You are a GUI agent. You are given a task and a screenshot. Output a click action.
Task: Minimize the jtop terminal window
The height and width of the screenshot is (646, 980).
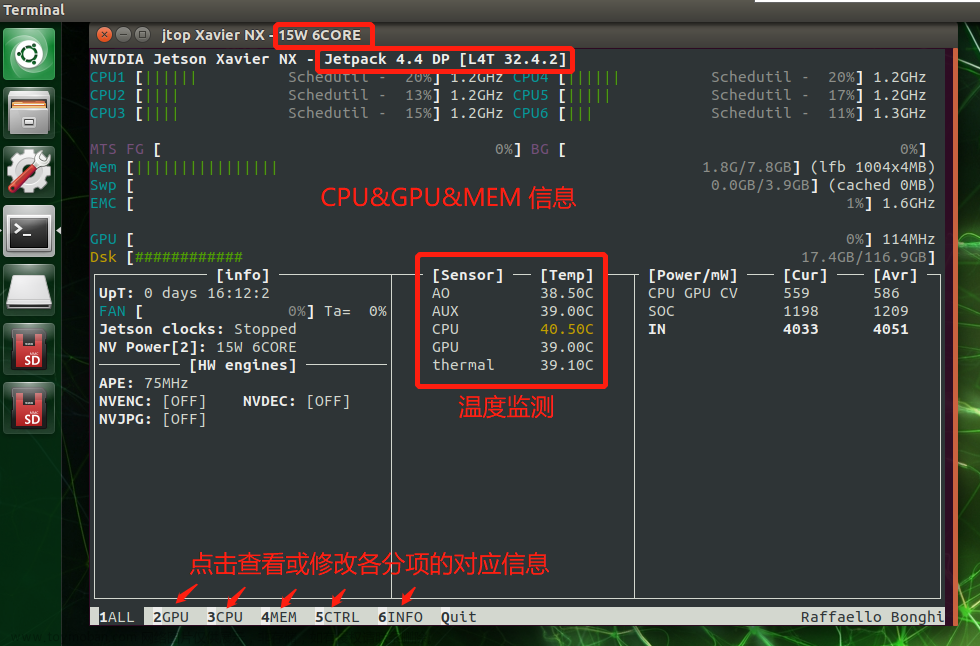coord(124,35)
